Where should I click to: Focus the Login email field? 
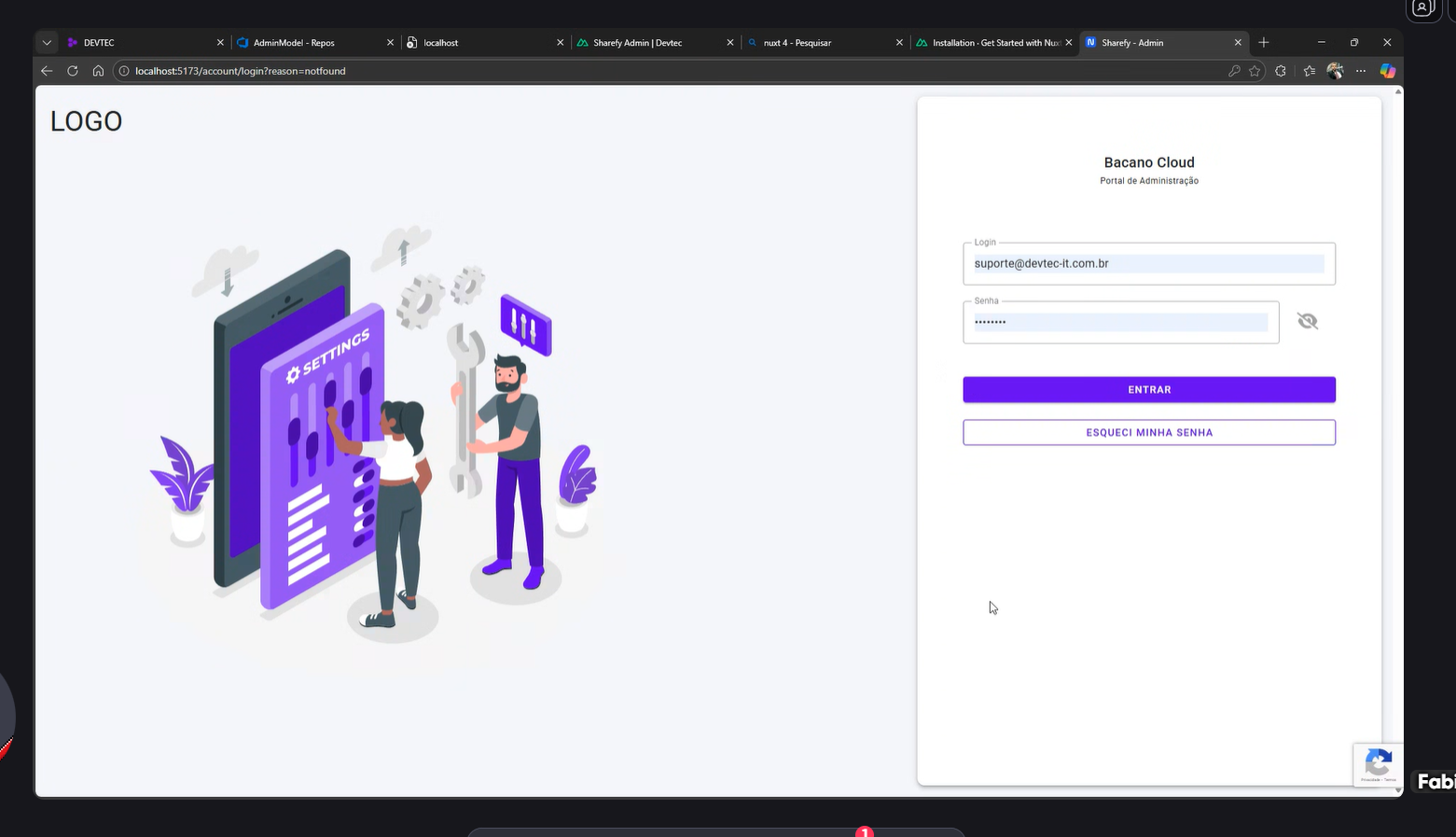pos(1147,264)
